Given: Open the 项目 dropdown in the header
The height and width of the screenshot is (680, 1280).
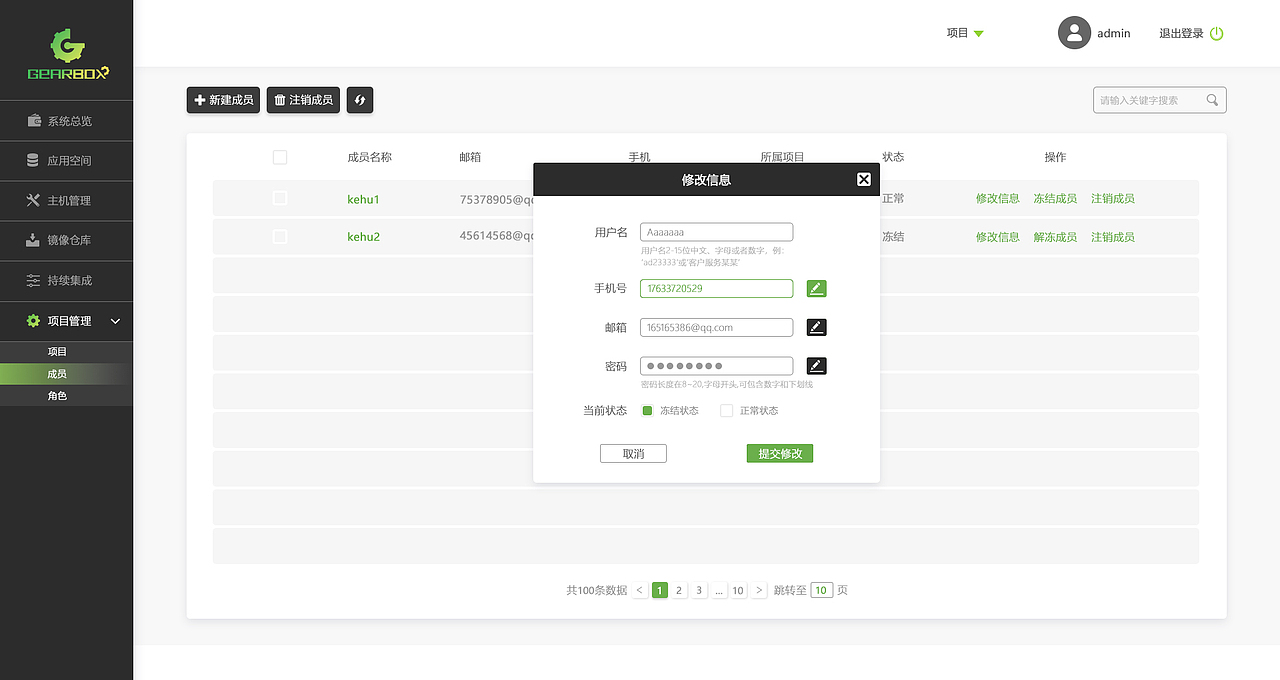Looking at the screenshot, I should pyautogui.click(x=965, y=33).
